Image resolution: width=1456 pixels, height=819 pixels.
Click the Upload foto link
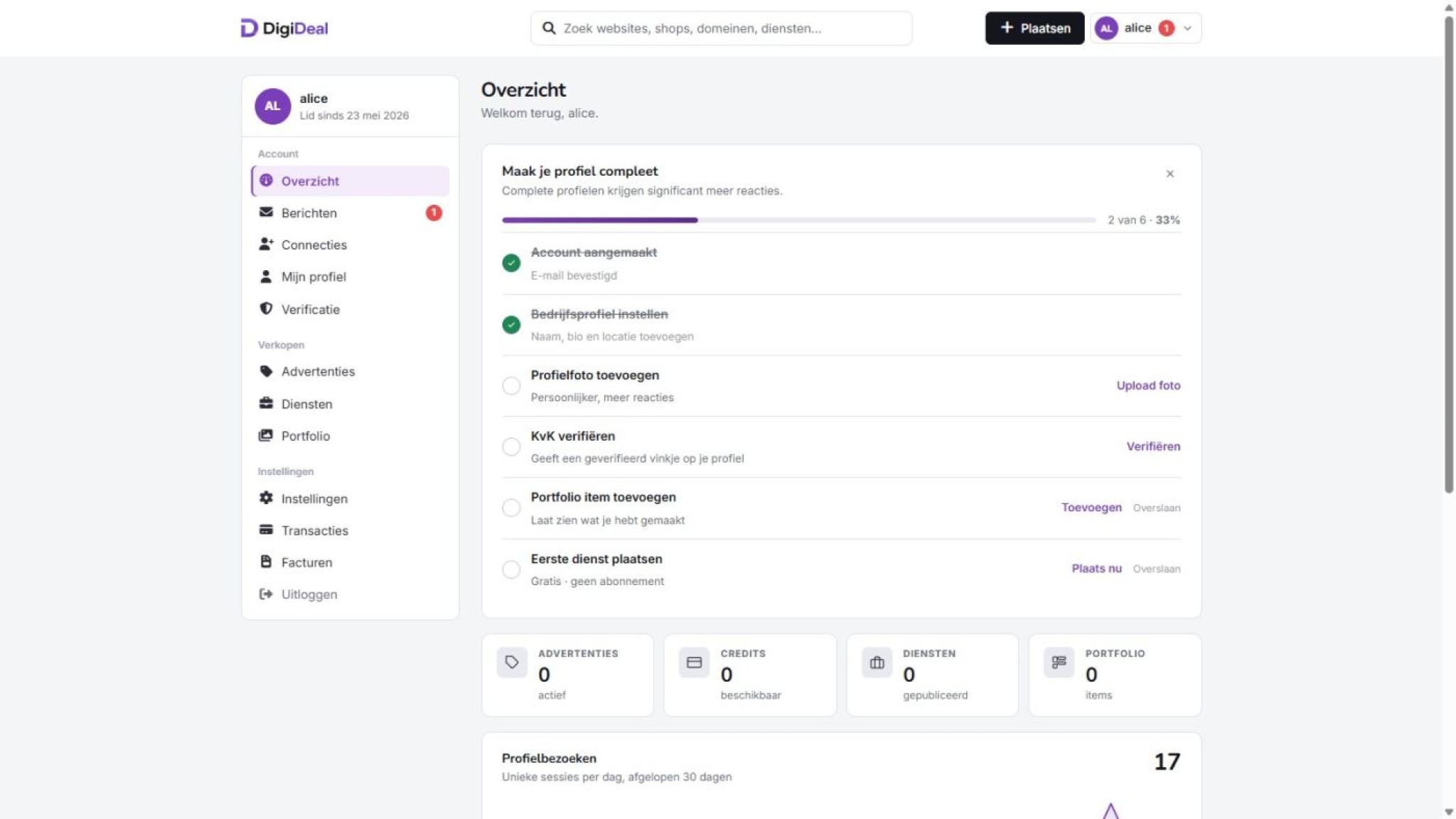click(x=1148, y=385)
